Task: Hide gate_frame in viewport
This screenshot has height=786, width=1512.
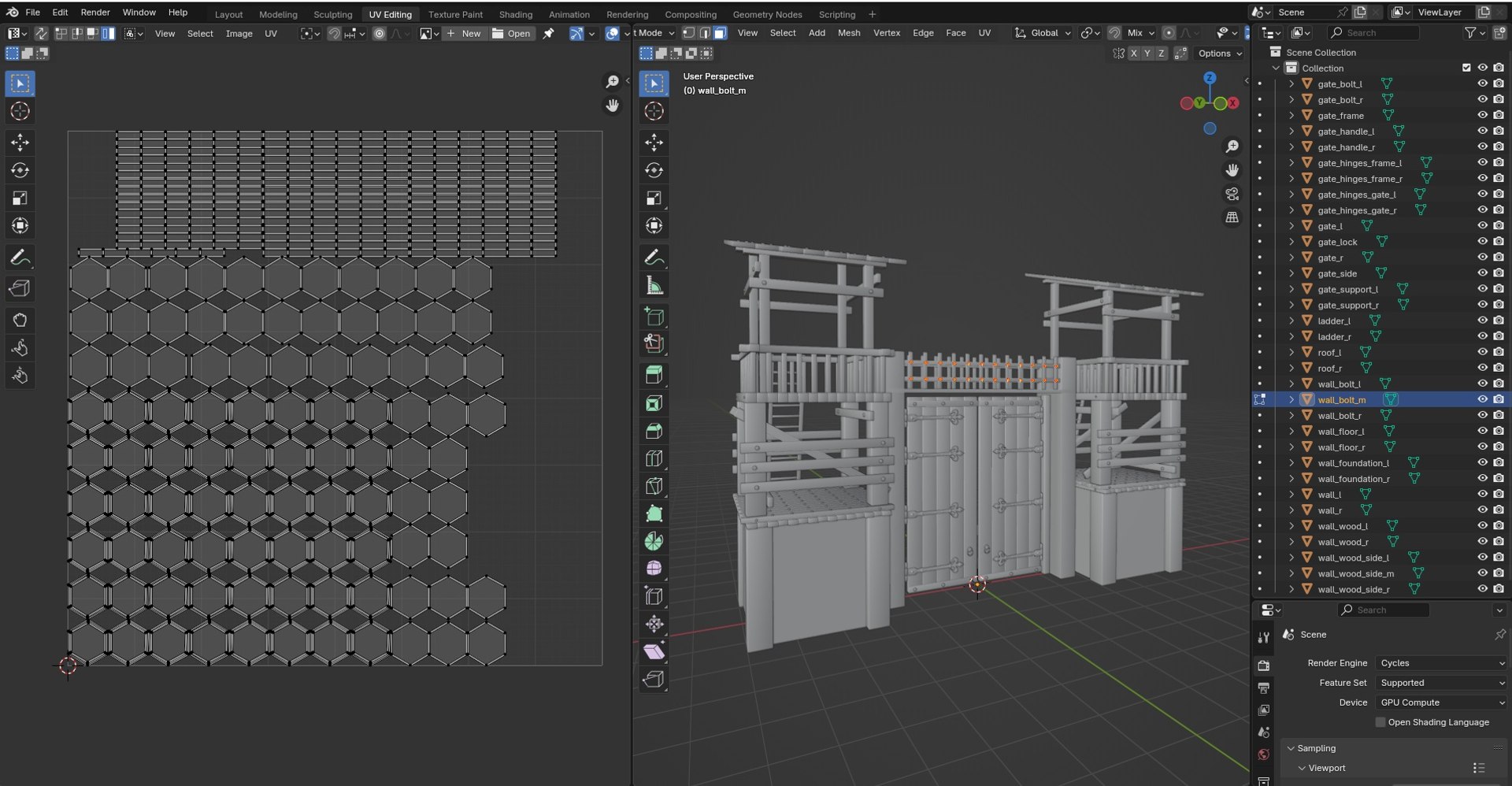Action: coord(1482,115)
